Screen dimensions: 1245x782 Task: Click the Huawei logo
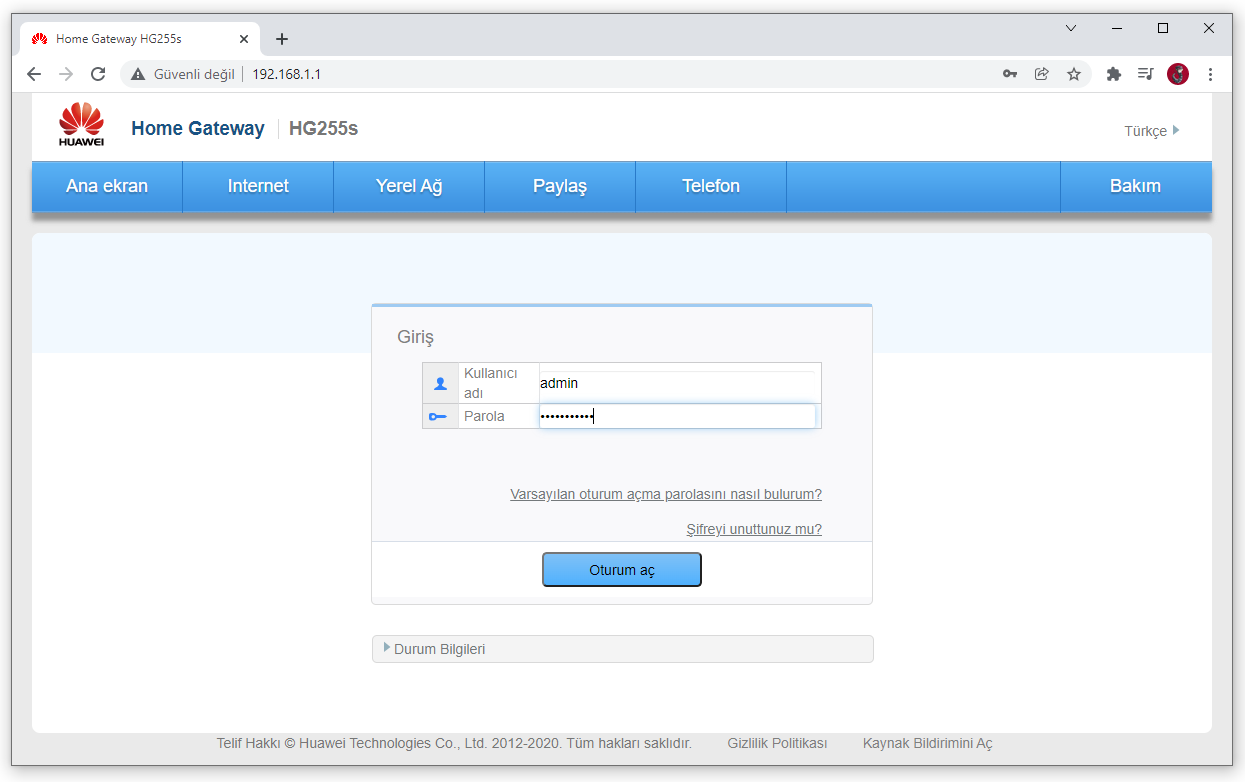click(81, 126)
